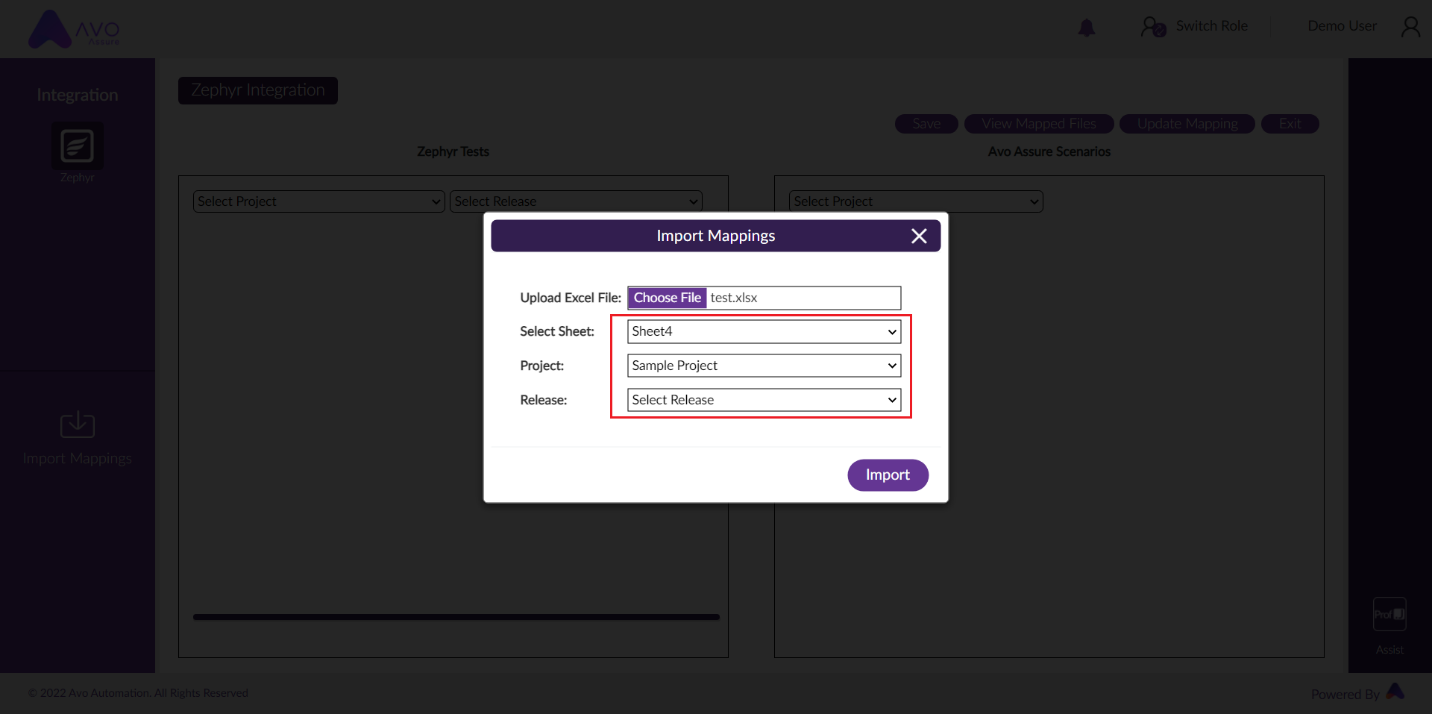Click the Zephyr Tests heading

click(x=453, y=152)
